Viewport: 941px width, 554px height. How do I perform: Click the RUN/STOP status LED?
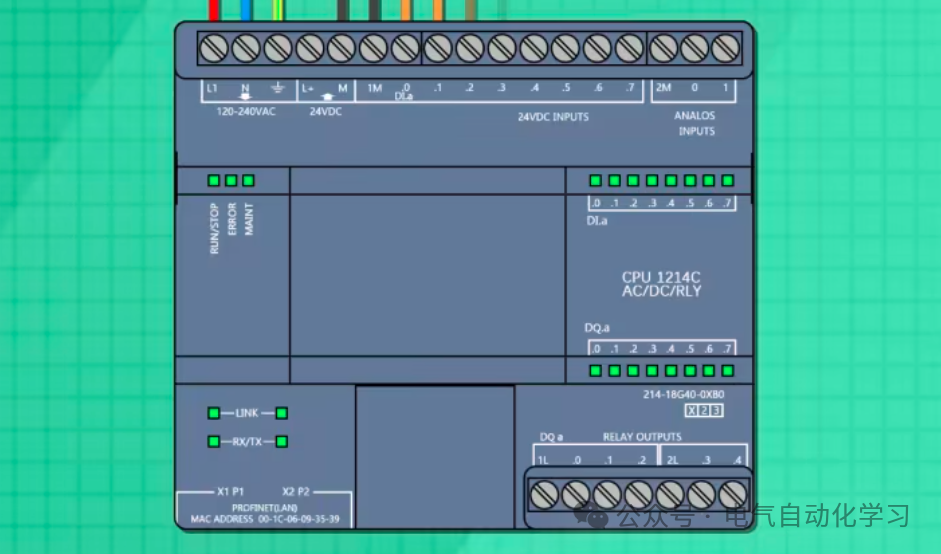click(214, 181)
